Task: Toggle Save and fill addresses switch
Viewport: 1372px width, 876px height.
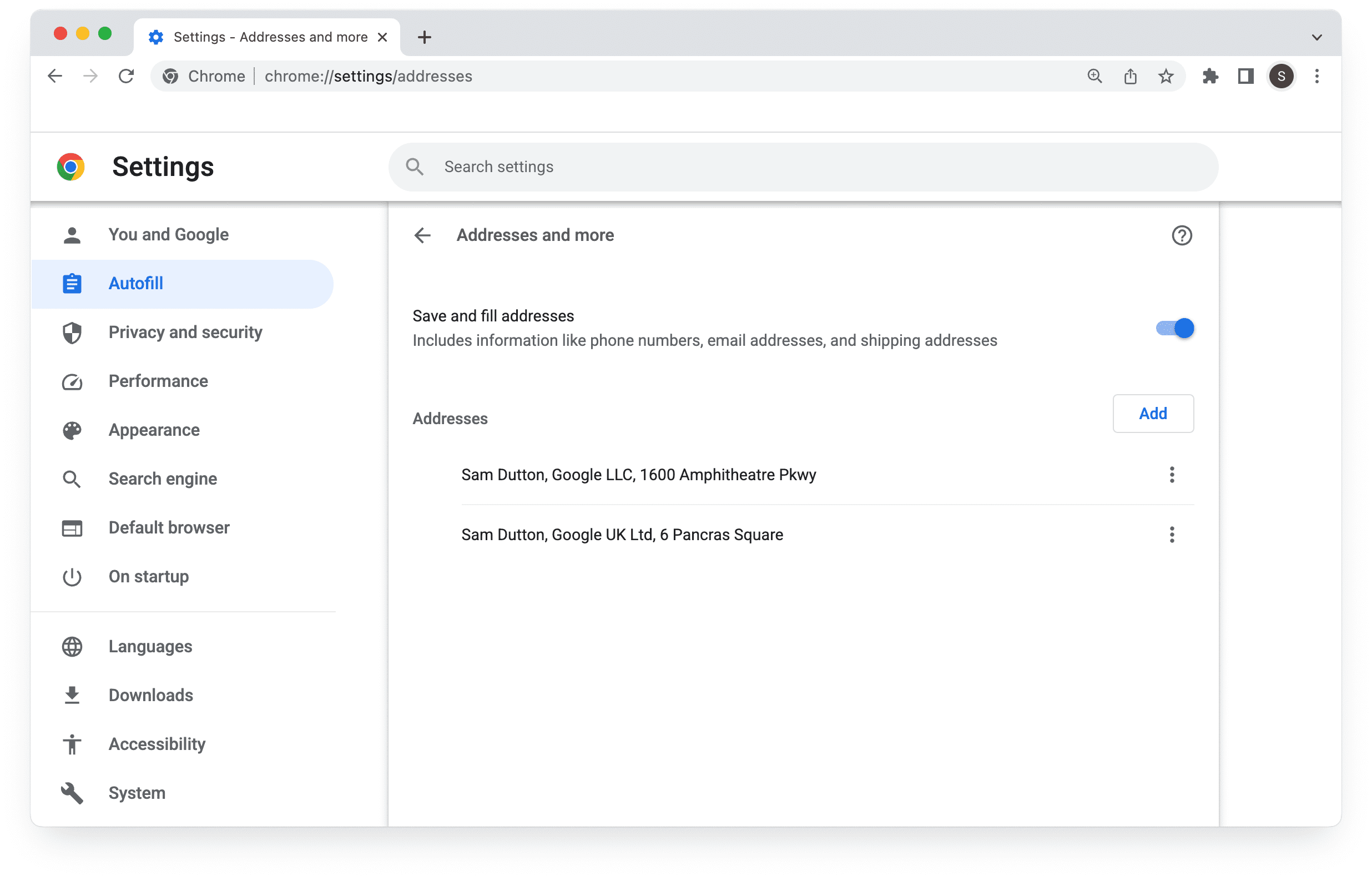Action: 1173,328
